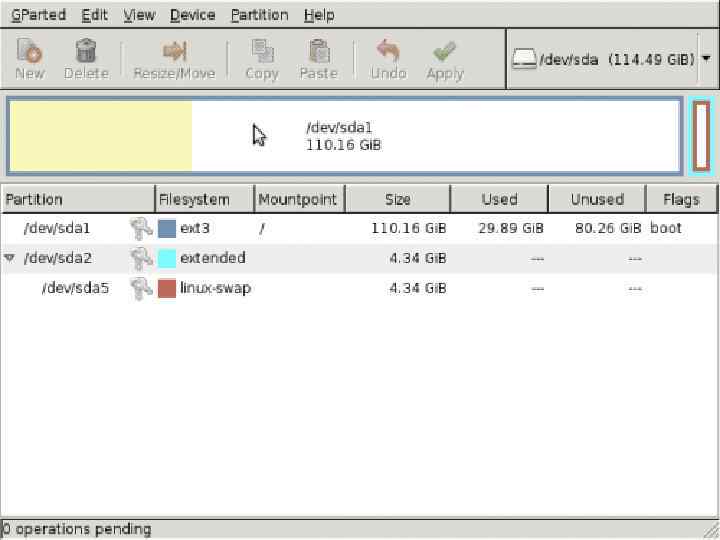Open the device selector dropdown arrow
The width and height of the screenshot is (720, 540).
(706, 59)
